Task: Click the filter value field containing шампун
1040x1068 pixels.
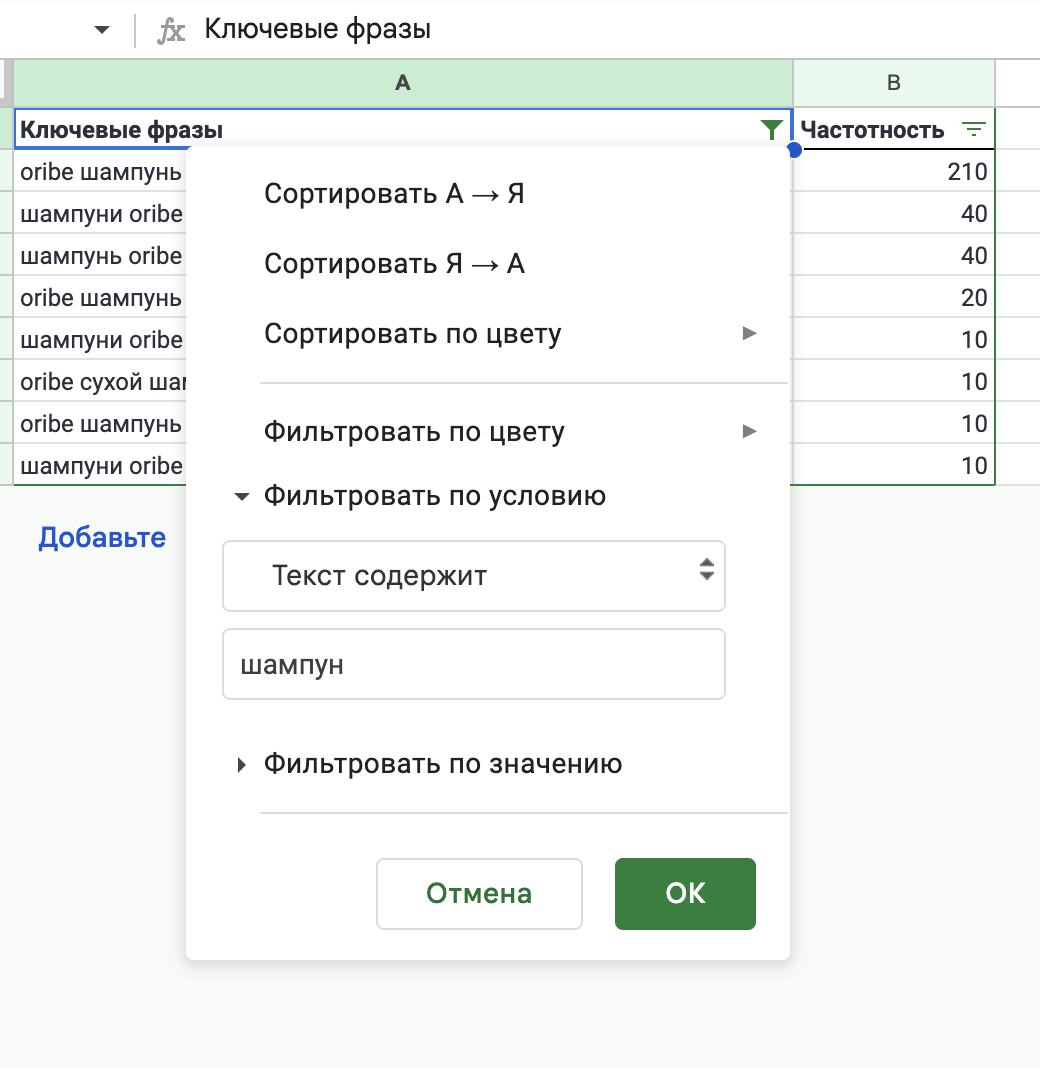Action: click(473, 665)
